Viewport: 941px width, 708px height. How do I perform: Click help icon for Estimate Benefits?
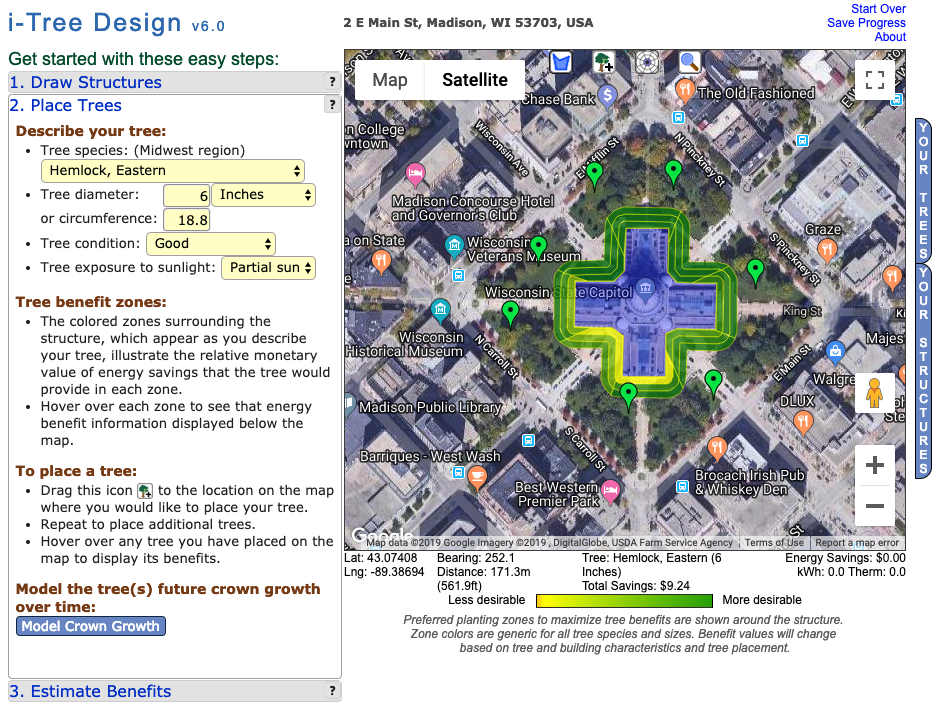pos(332,690)
